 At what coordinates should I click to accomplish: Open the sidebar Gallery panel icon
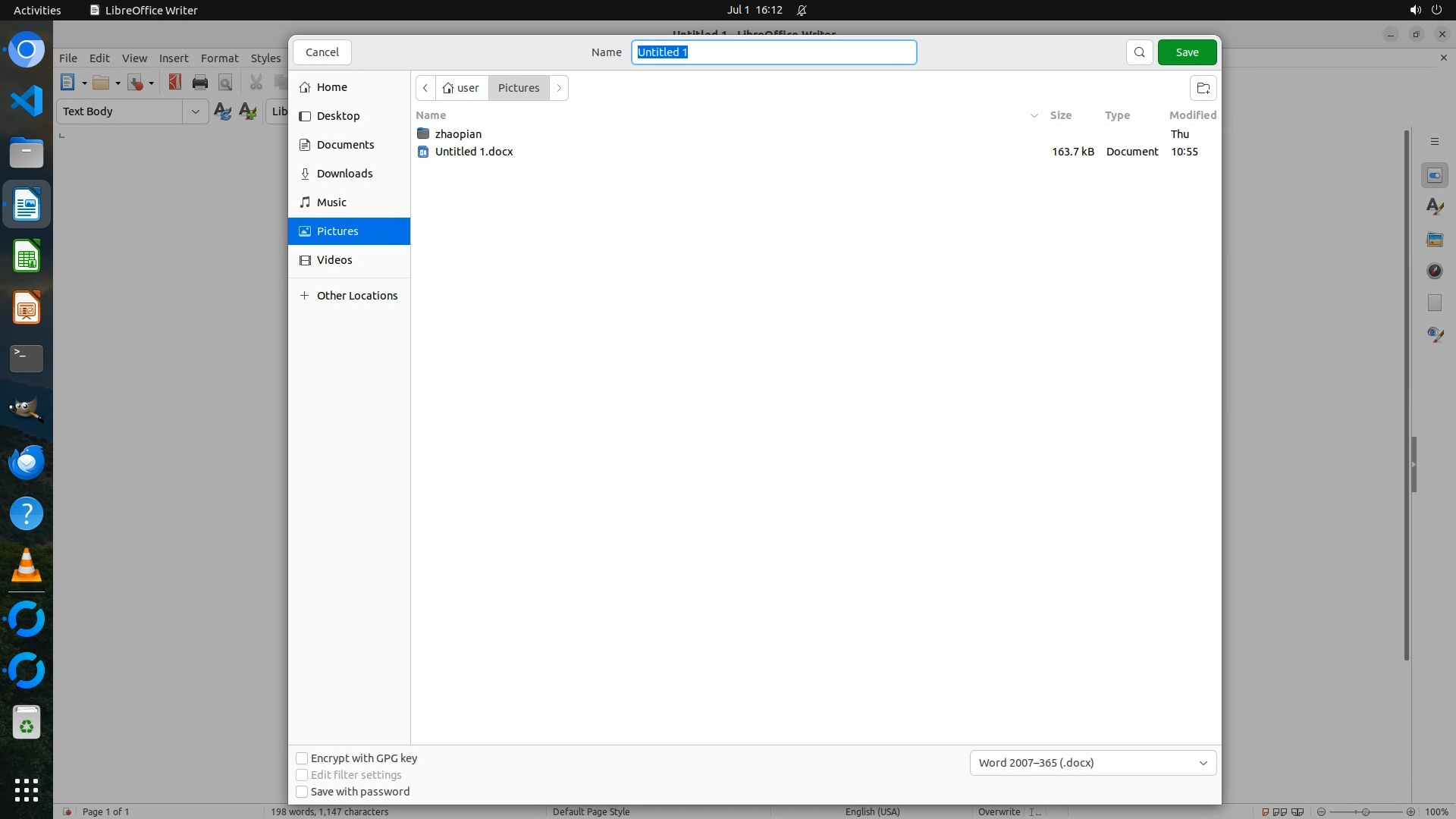pyautogui.click(x=1434, y=239)
